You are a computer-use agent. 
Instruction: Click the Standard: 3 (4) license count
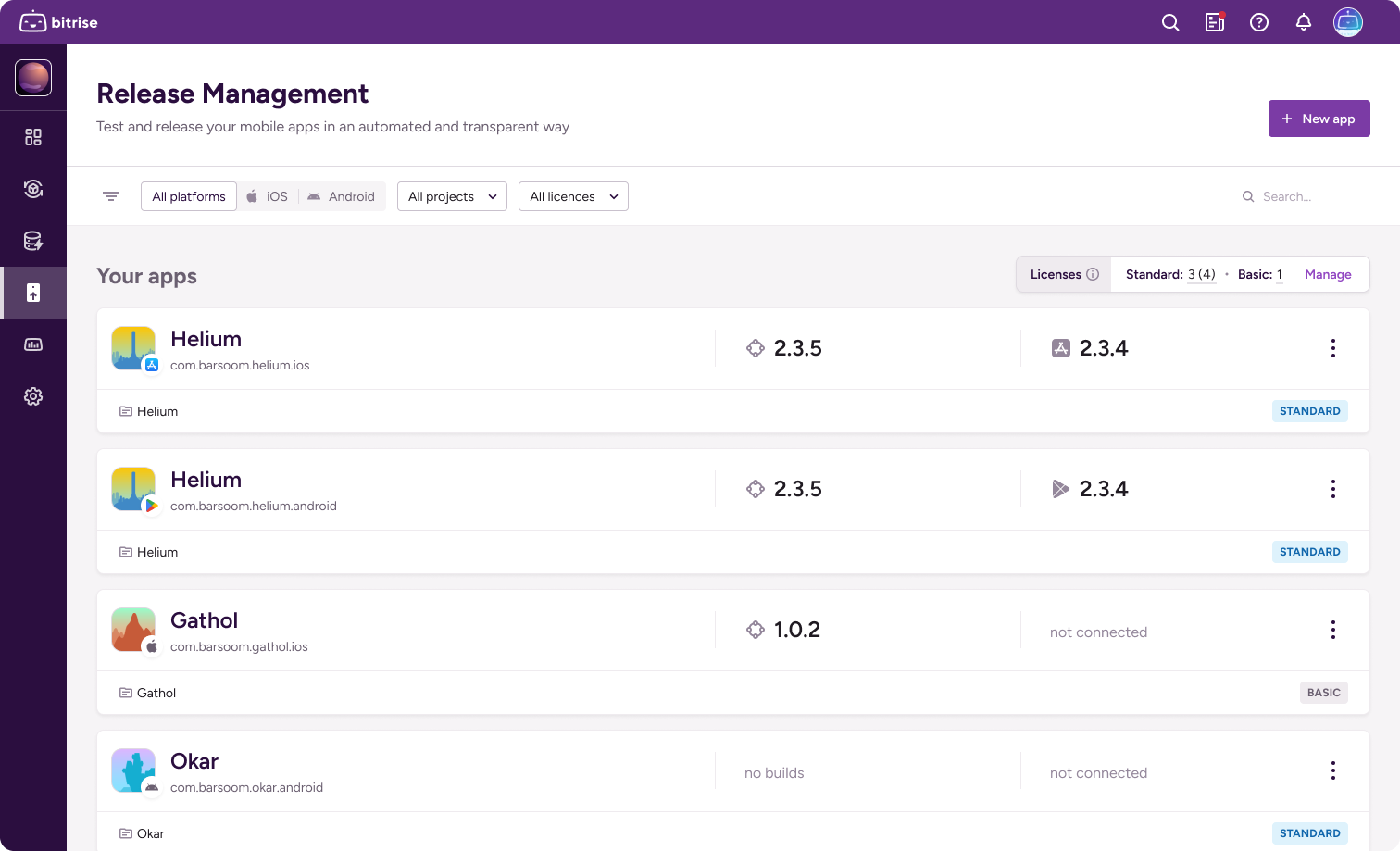click(1170, 274)
